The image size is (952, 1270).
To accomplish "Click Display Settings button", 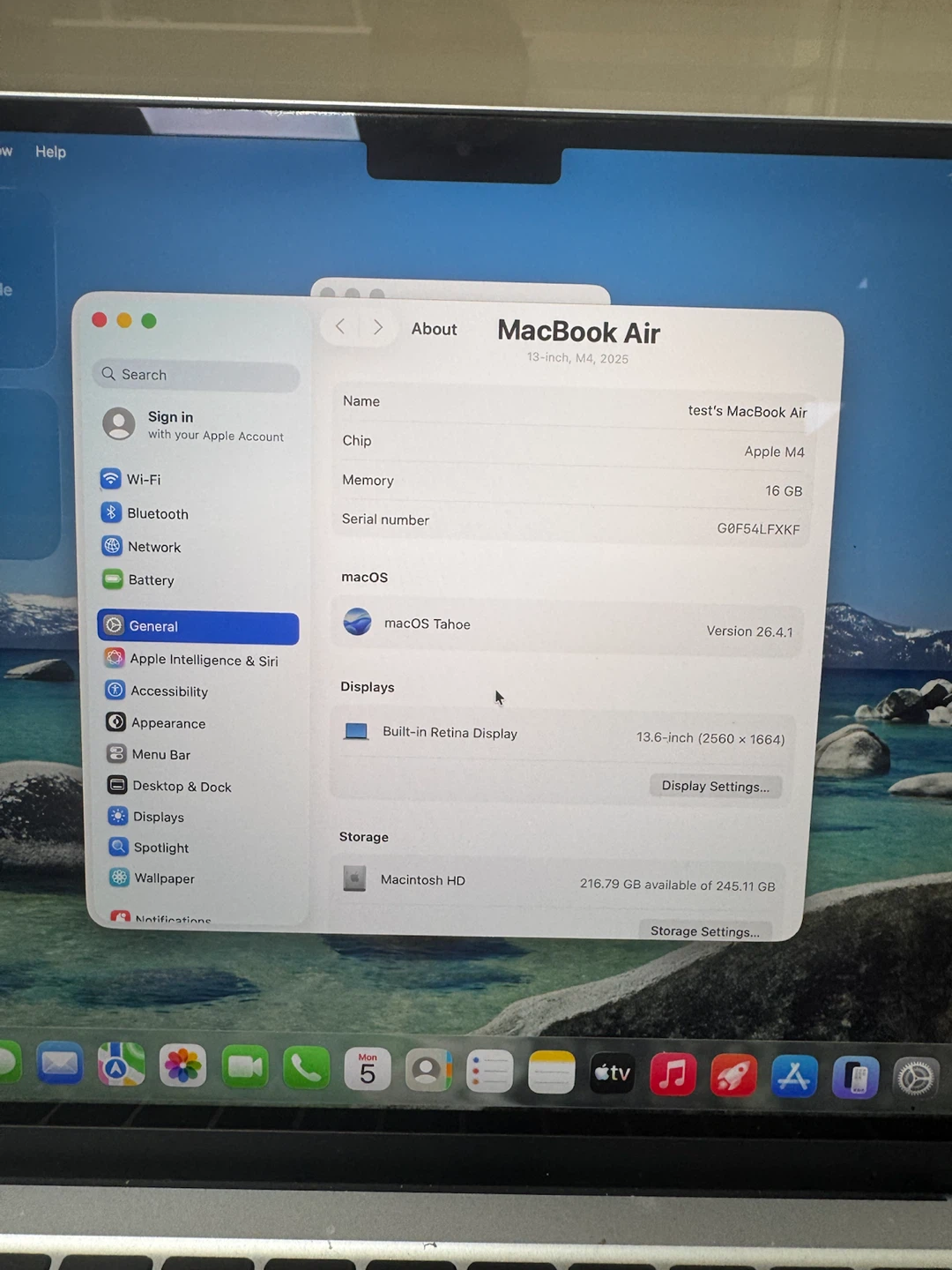I will [715, 786].
